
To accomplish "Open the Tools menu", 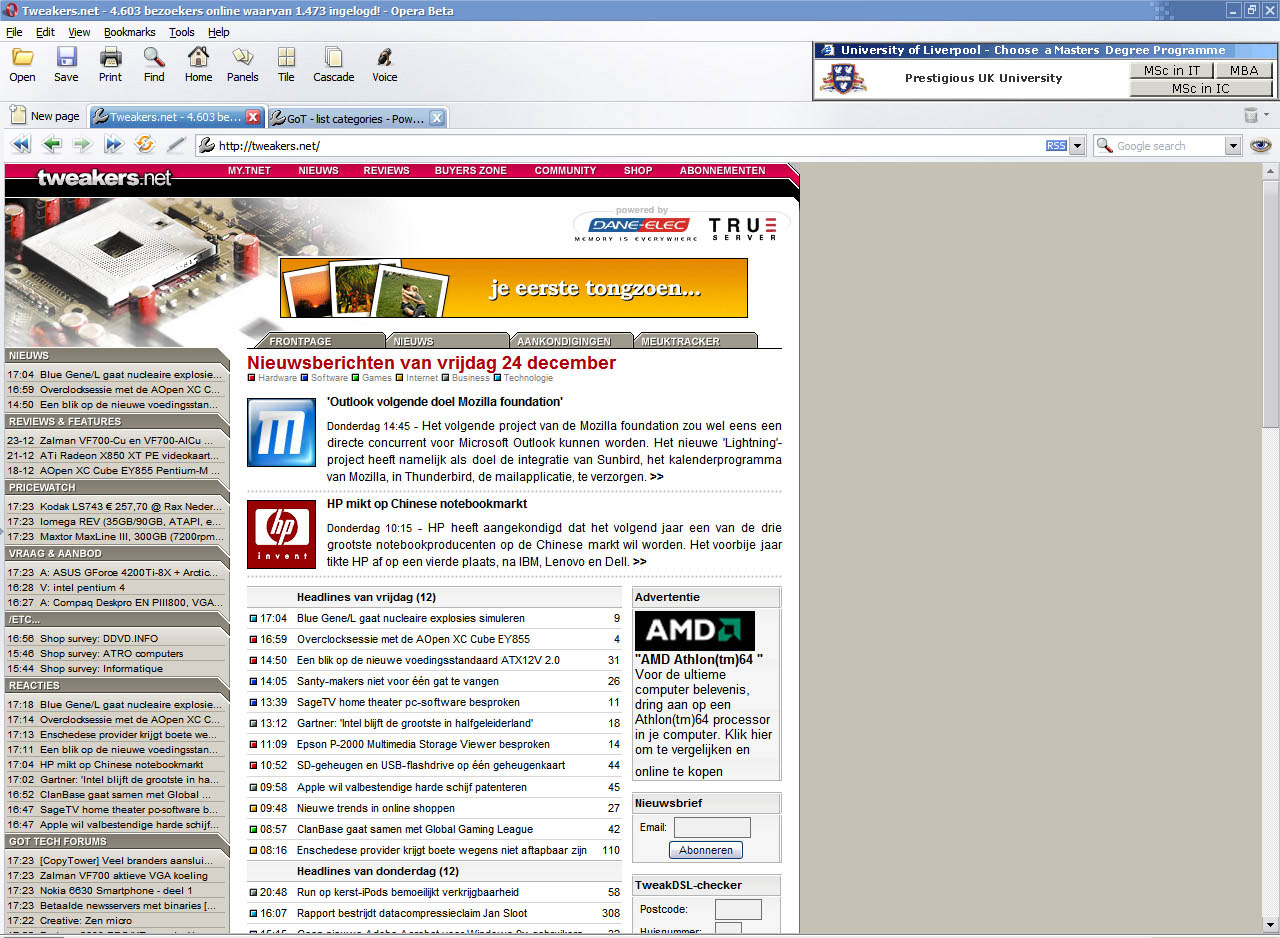I will click(x=182, y=32).
